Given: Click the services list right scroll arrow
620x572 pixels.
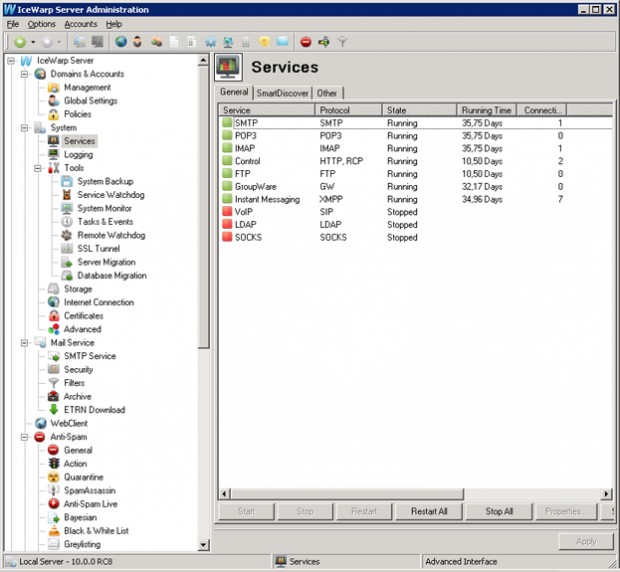Looking at the screenshot, I should 607,494.
